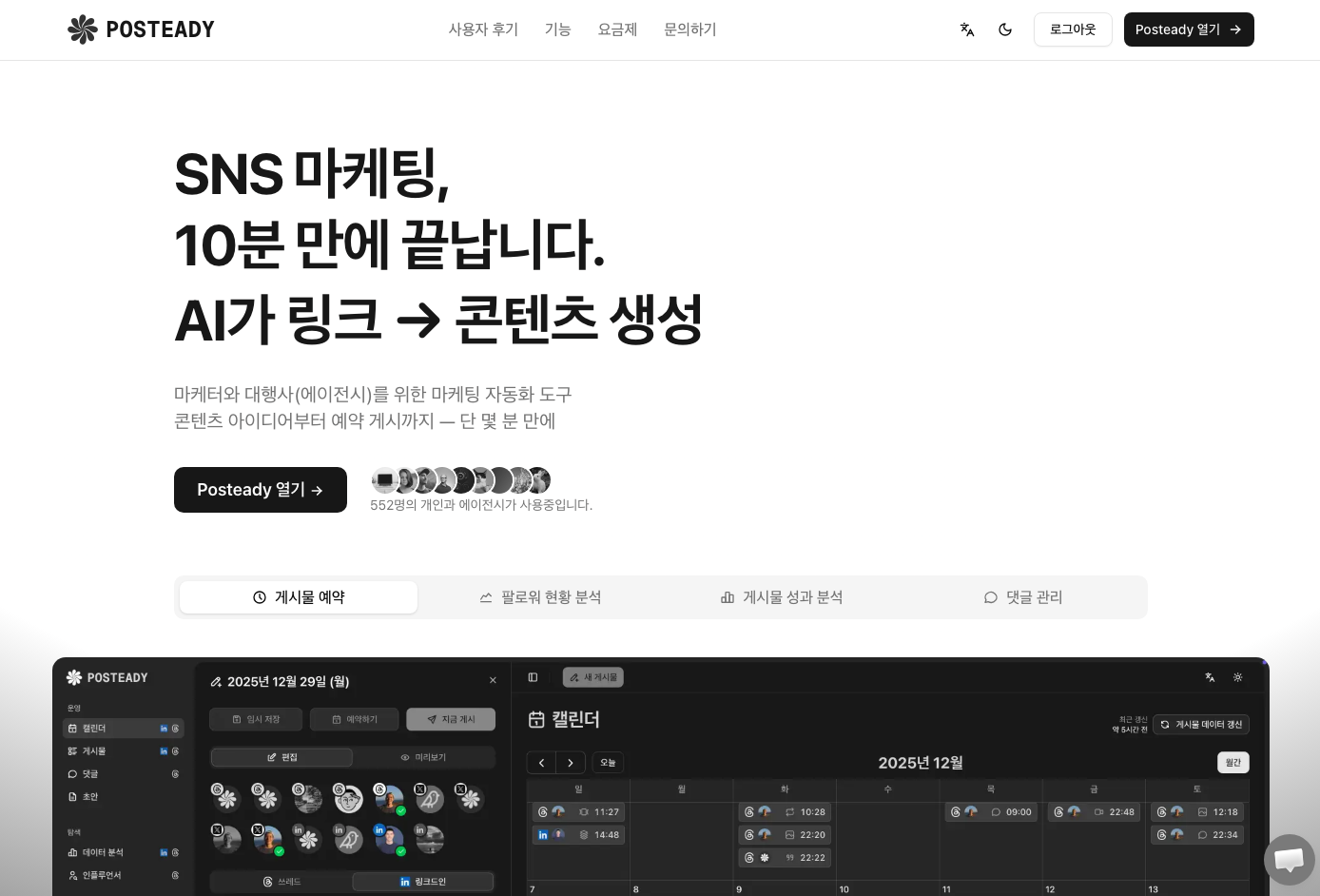Deselect the checked Threads account avatar
This screenshot has width=1320, height=896.
[390, 799]
